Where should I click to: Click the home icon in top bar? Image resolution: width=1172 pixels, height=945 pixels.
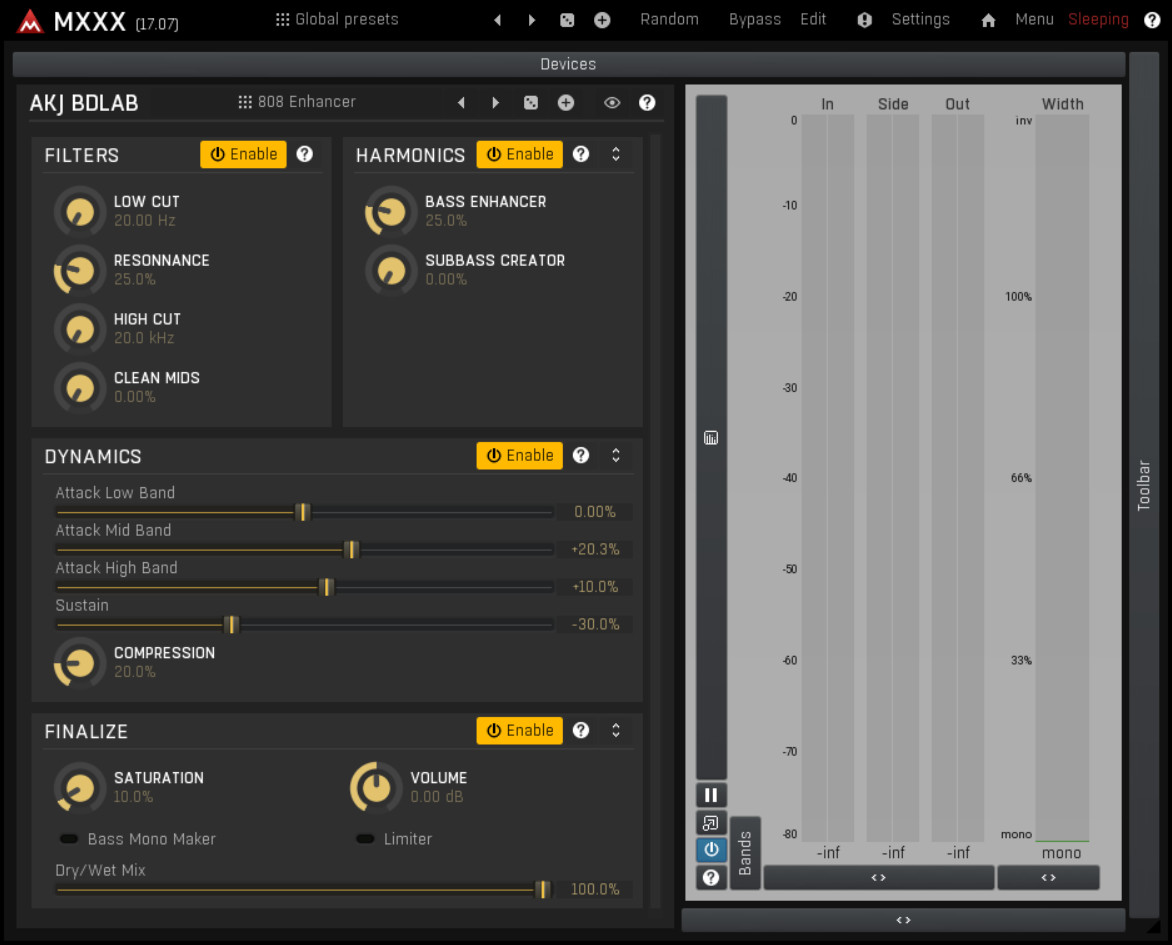(988, 20)
